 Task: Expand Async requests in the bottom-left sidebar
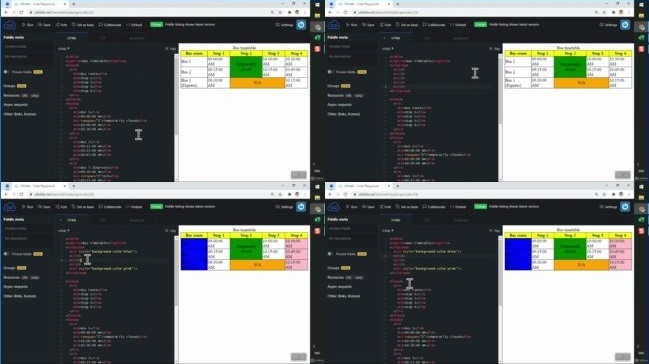click(16, 287)
